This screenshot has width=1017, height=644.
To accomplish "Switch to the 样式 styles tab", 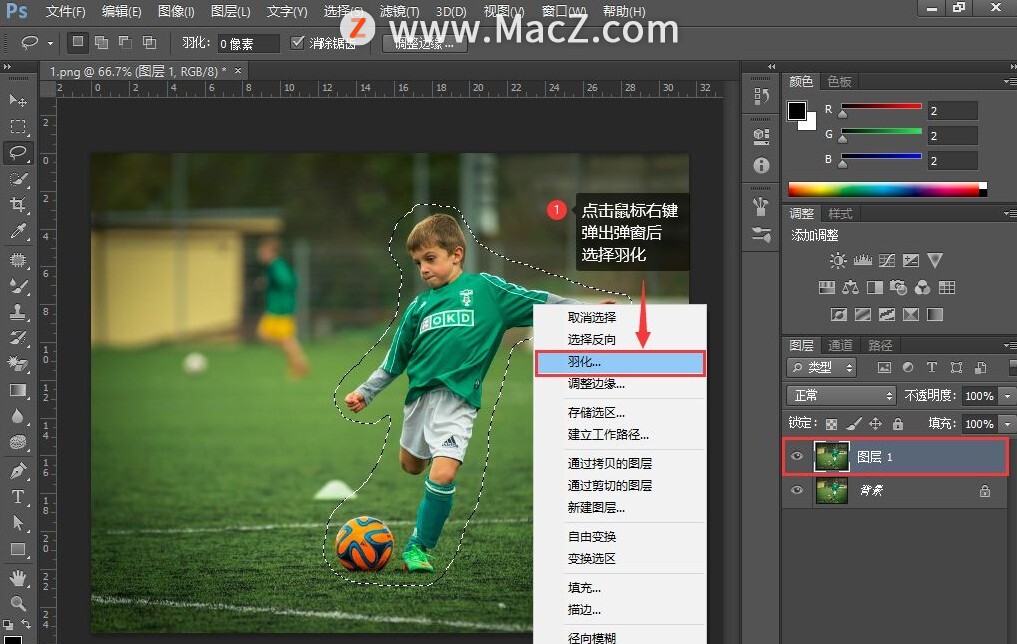I will 840,213.
